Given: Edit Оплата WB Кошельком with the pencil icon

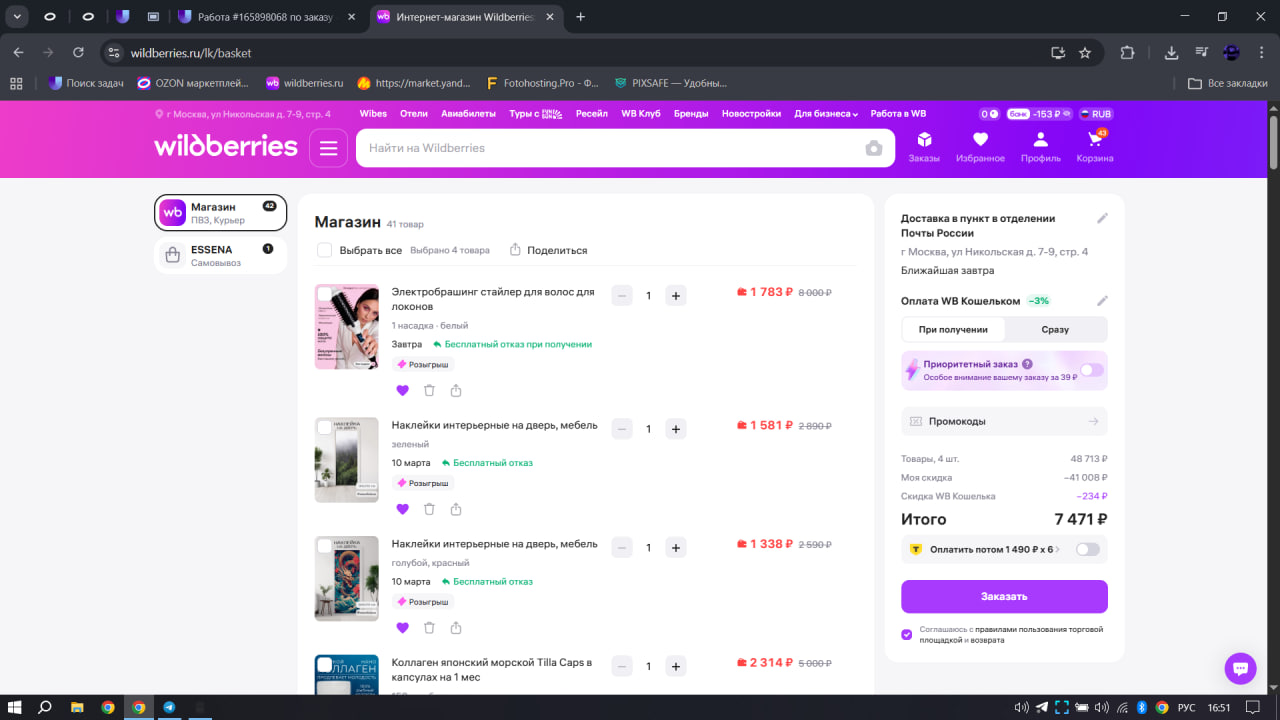Looking at the screenshot, I should coord(1102,301).
